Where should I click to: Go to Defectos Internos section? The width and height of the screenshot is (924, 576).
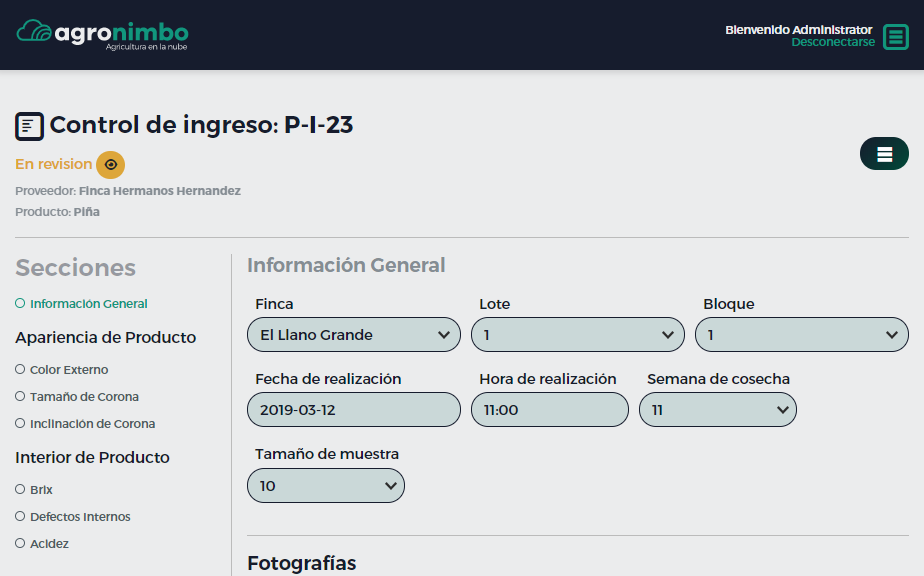pos(80,517)
